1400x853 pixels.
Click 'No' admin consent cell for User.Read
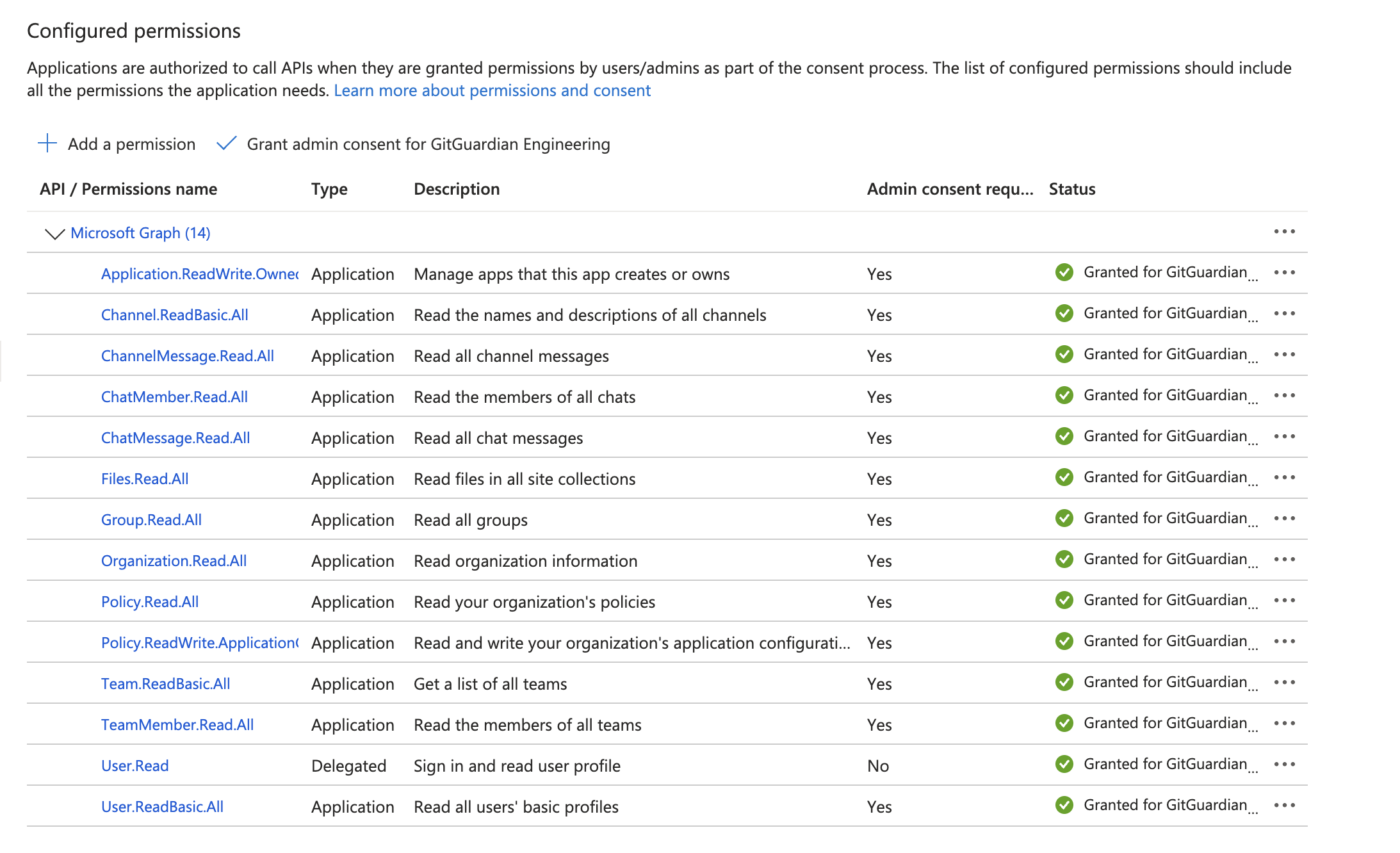(x=878, y=766)
